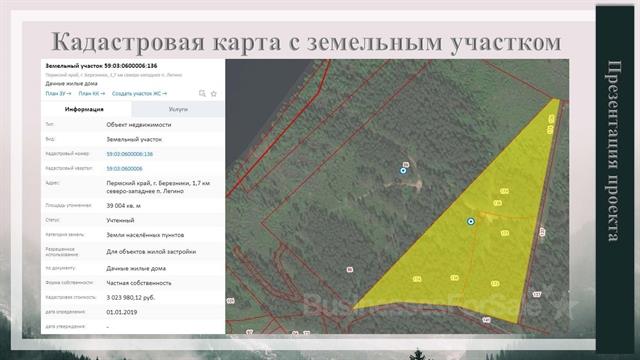Viewport: 640px width, 360px height.
Task: Open the План ЗУ link
Action: (58, 93)
